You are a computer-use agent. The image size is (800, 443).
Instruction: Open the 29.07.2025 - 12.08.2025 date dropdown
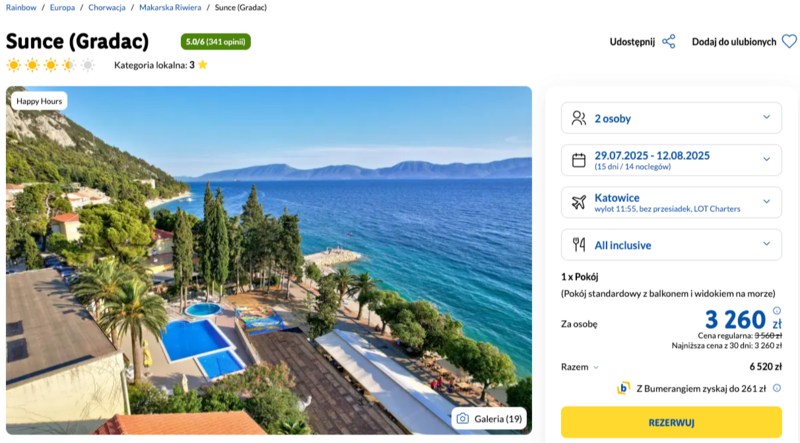(x=671, y=160)
